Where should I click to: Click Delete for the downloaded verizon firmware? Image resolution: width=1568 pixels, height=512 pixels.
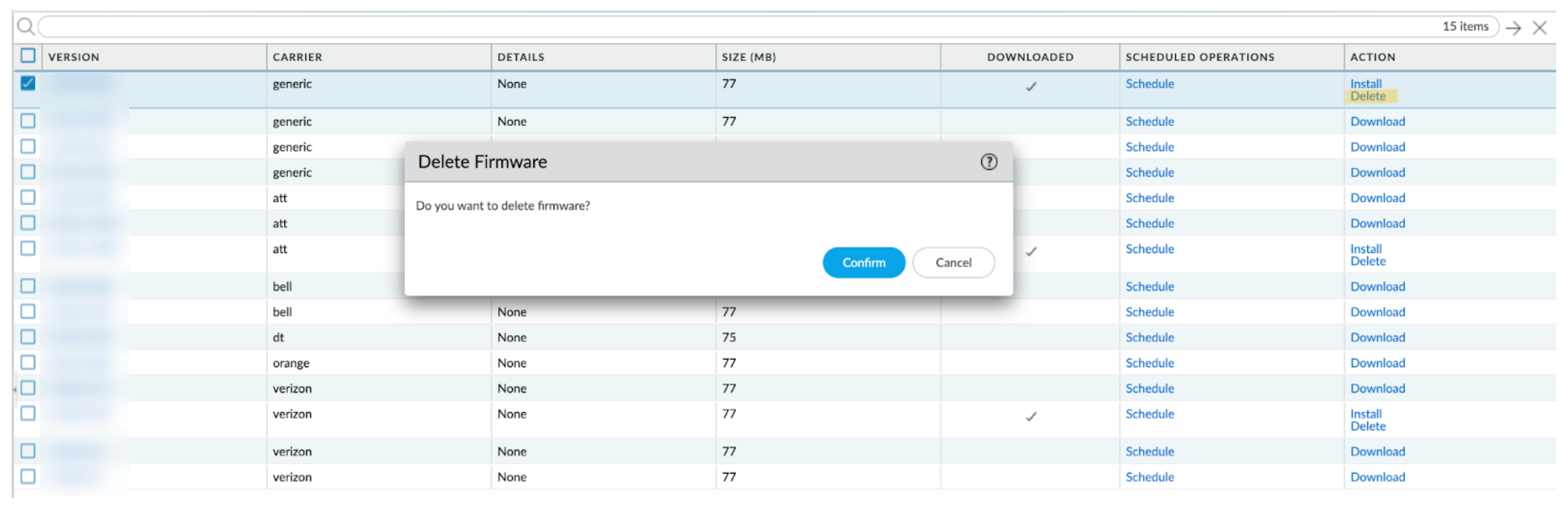1368,426
